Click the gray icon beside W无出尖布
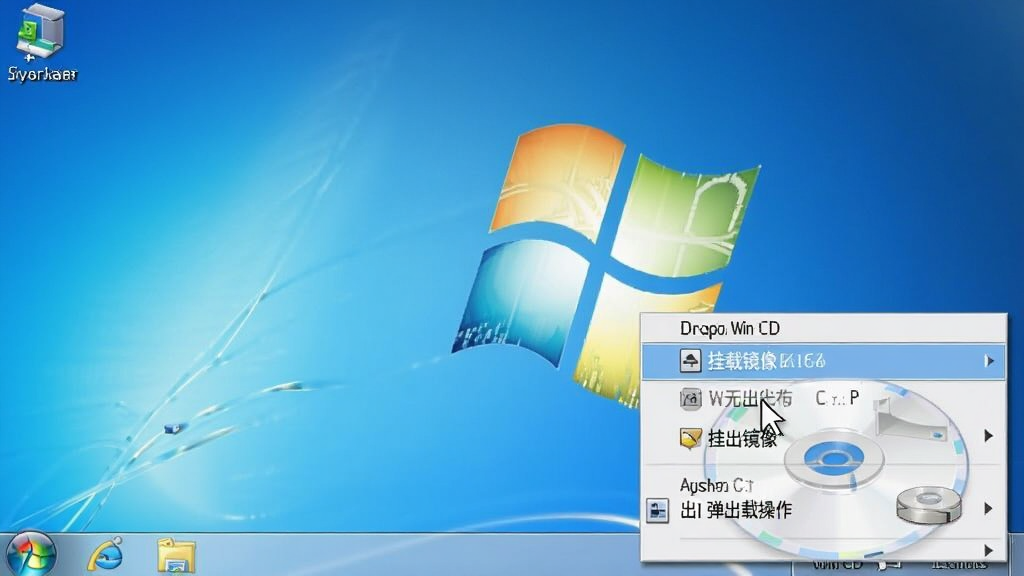Screen dimensions: 1024x576 coord(690,398)
